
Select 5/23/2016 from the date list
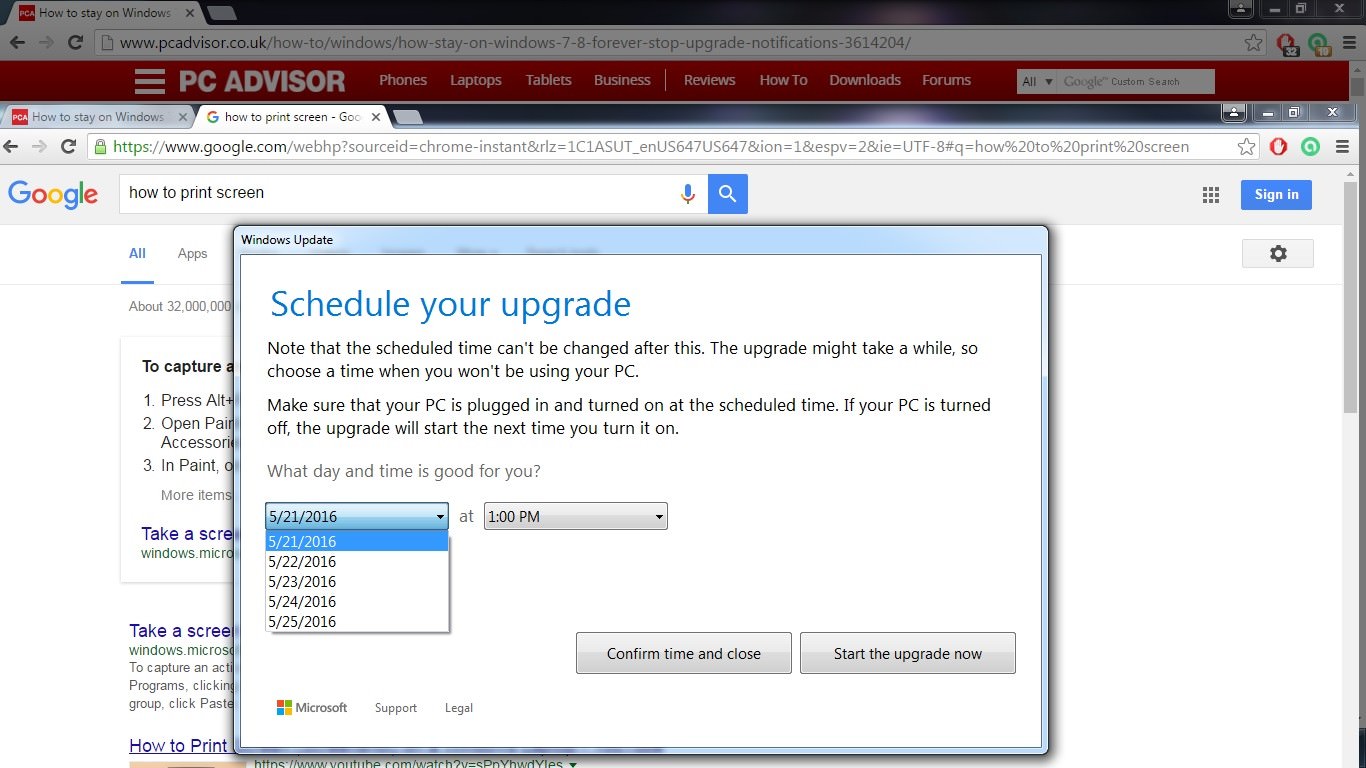[357, 581]
